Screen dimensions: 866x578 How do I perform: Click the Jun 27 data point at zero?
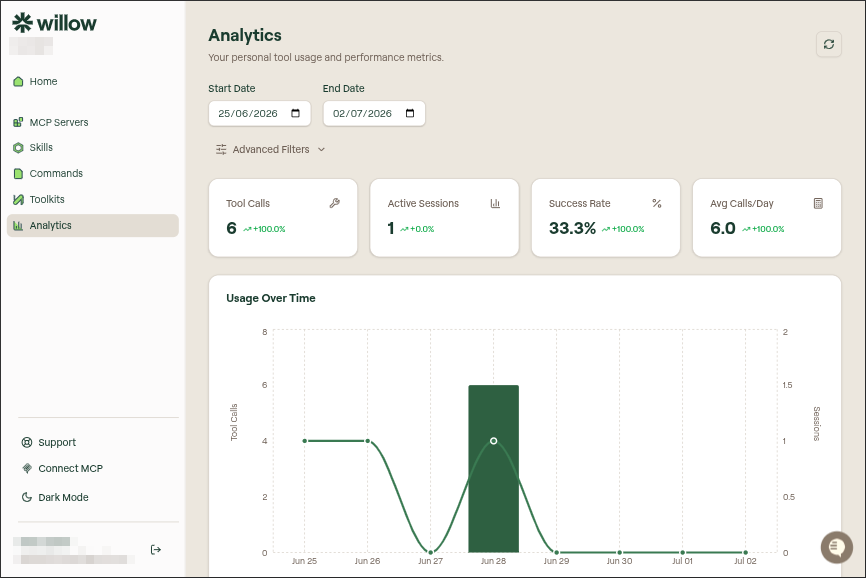coord(430,552)
